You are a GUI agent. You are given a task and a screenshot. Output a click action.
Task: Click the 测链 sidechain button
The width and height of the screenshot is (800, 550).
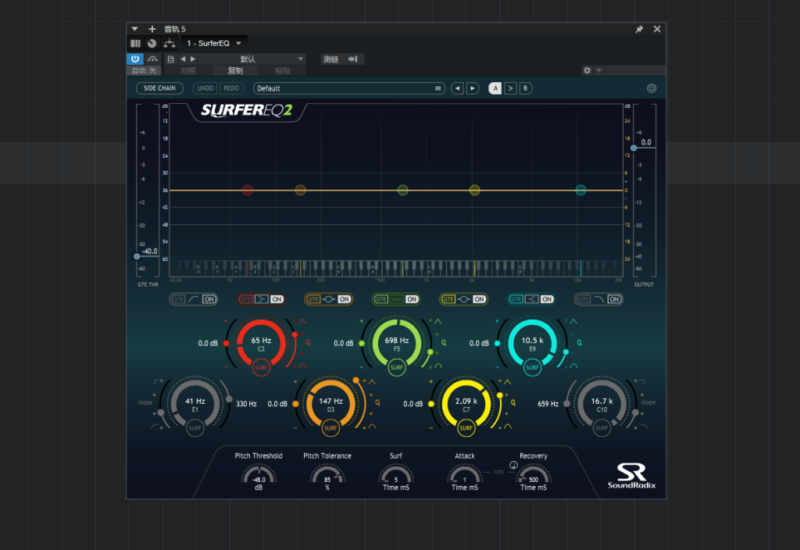340,59
